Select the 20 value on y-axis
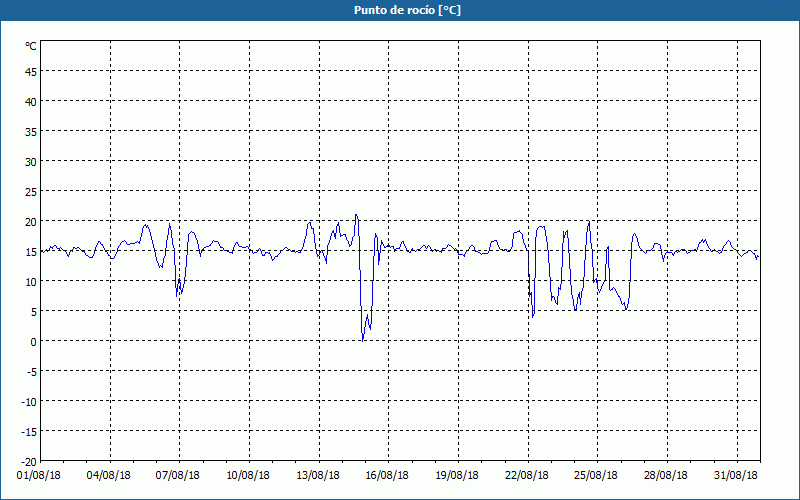This screenshot has height=500, width=800. coord(31,222)
